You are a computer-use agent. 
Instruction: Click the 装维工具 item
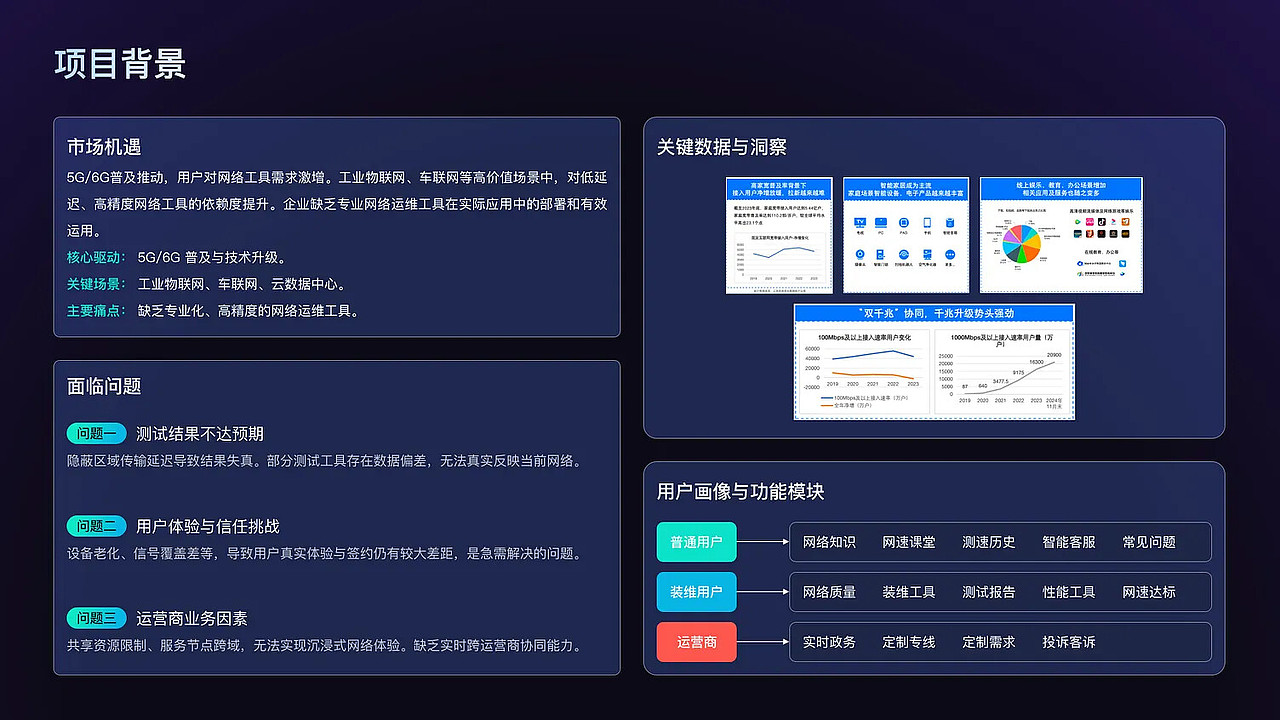click(x=909, y=592)
